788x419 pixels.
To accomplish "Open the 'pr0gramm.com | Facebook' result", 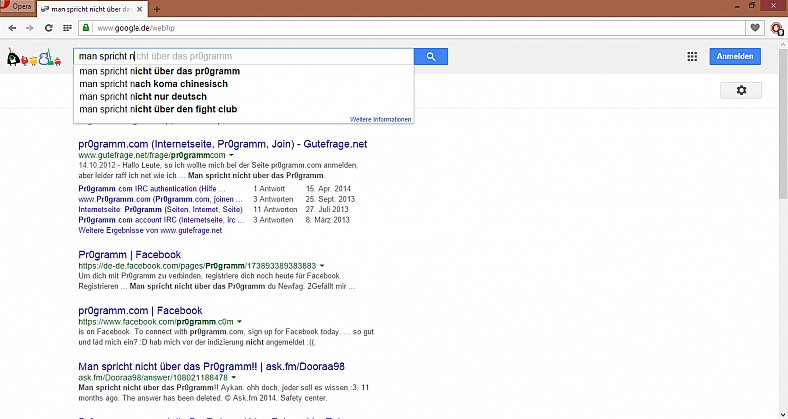I will point(140,310).
